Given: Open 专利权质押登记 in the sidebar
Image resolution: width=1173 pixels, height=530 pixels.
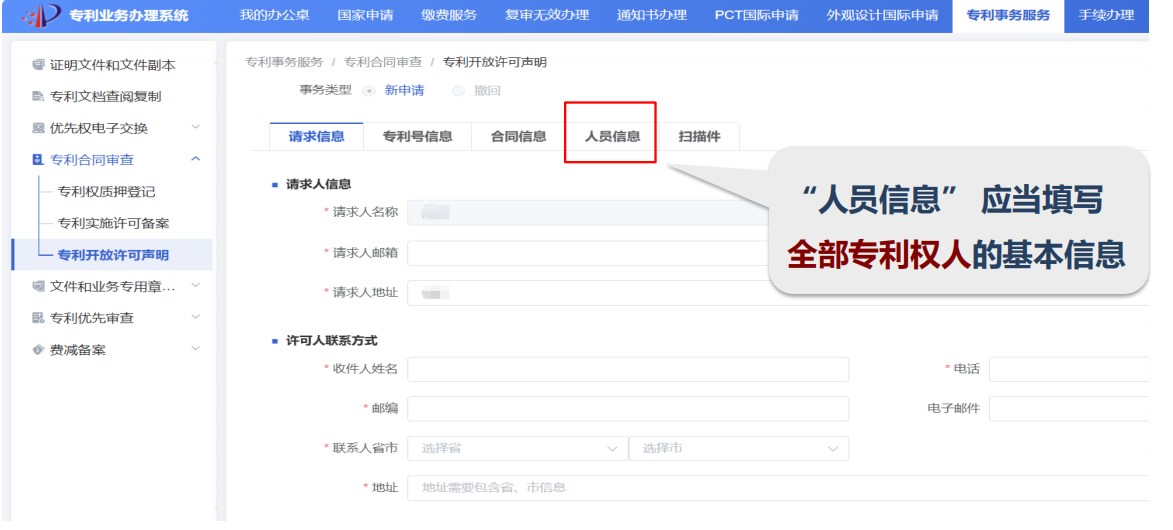Looking at the screenshot, I should pyautogui.click(x=106, y=192).
